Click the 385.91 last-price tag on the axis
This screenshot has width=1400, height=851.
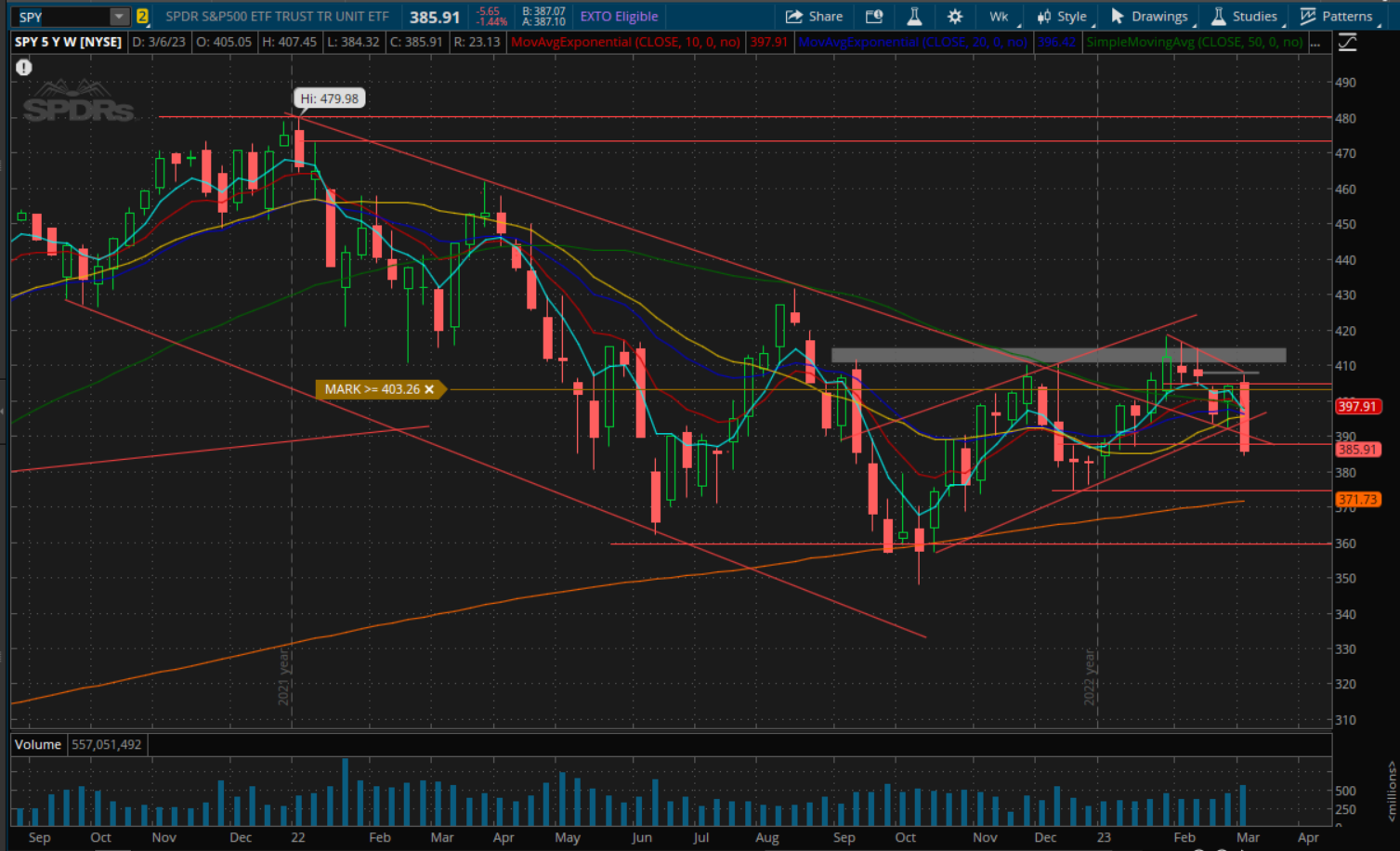coord(1357,450)
